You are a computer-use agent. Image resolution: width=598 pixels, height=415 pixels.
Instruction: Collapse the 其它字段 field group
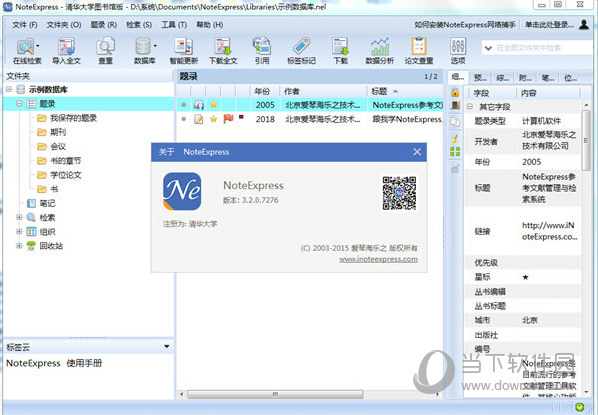pos(470,106)
